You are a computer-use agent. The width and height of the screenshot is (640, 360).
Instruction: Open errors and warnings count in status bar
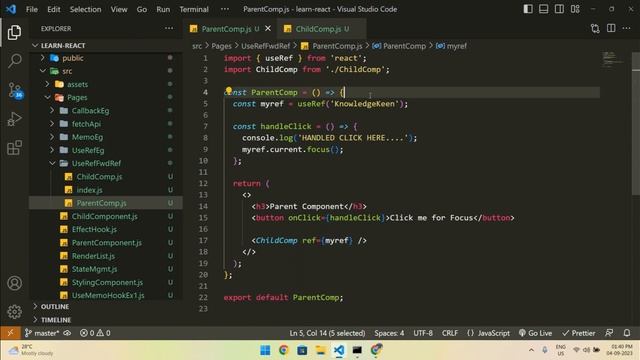95,333
